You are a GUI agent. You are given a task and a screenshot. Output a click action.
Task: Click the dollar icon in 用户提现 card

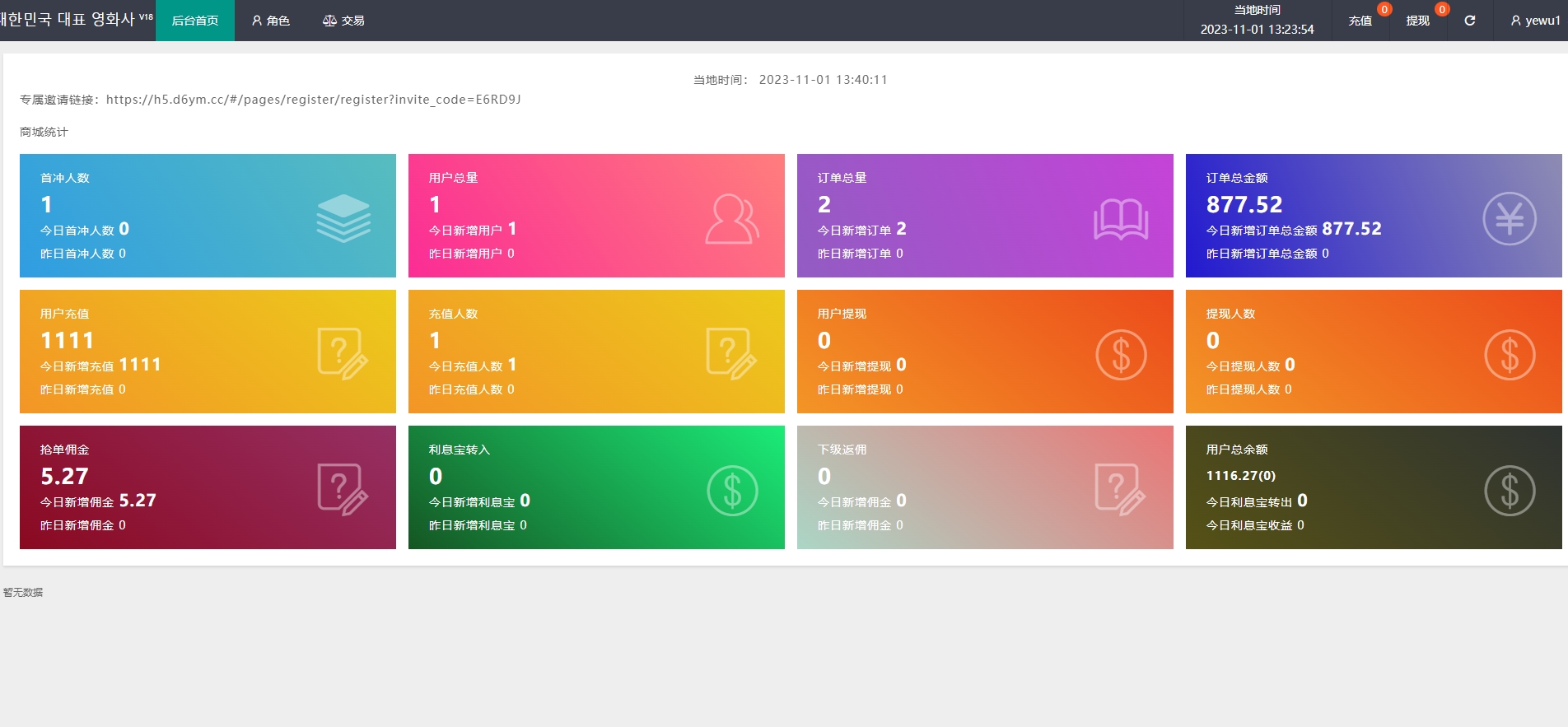1120,355
